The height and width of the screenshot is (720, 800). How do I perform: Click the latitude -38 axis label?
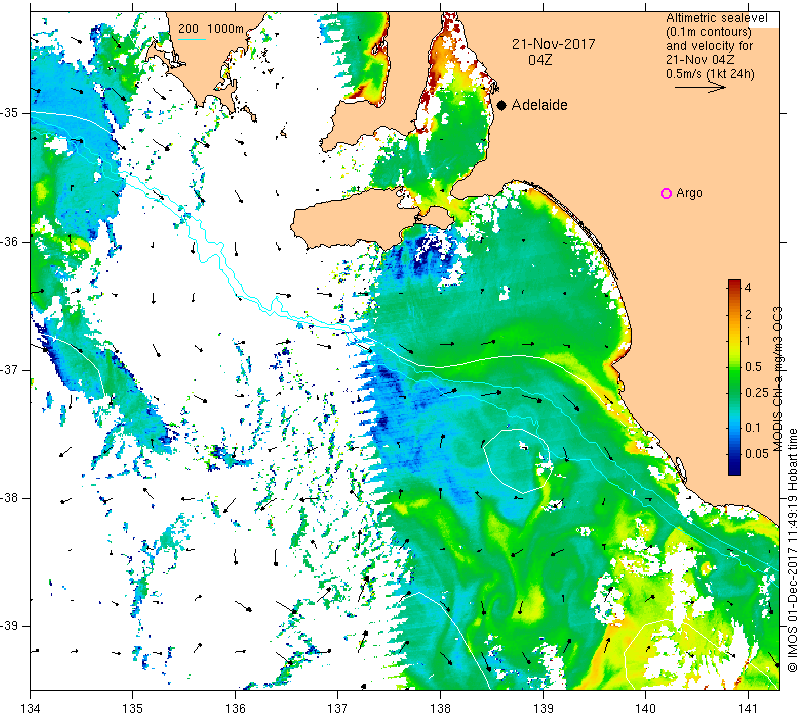pyautogui.click(x=10, y=498)
